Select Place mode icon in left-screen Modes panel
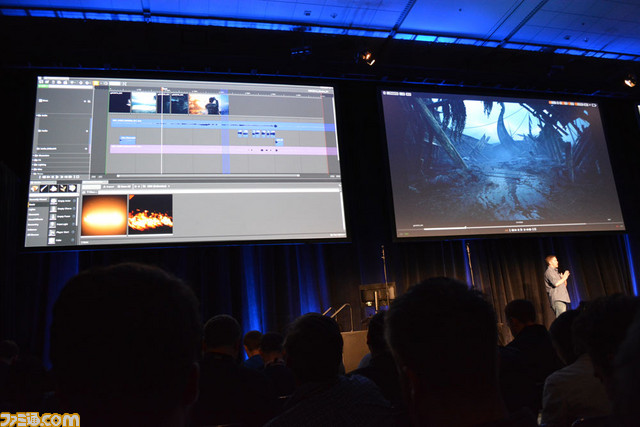The image size is (640, 427). 35,188
